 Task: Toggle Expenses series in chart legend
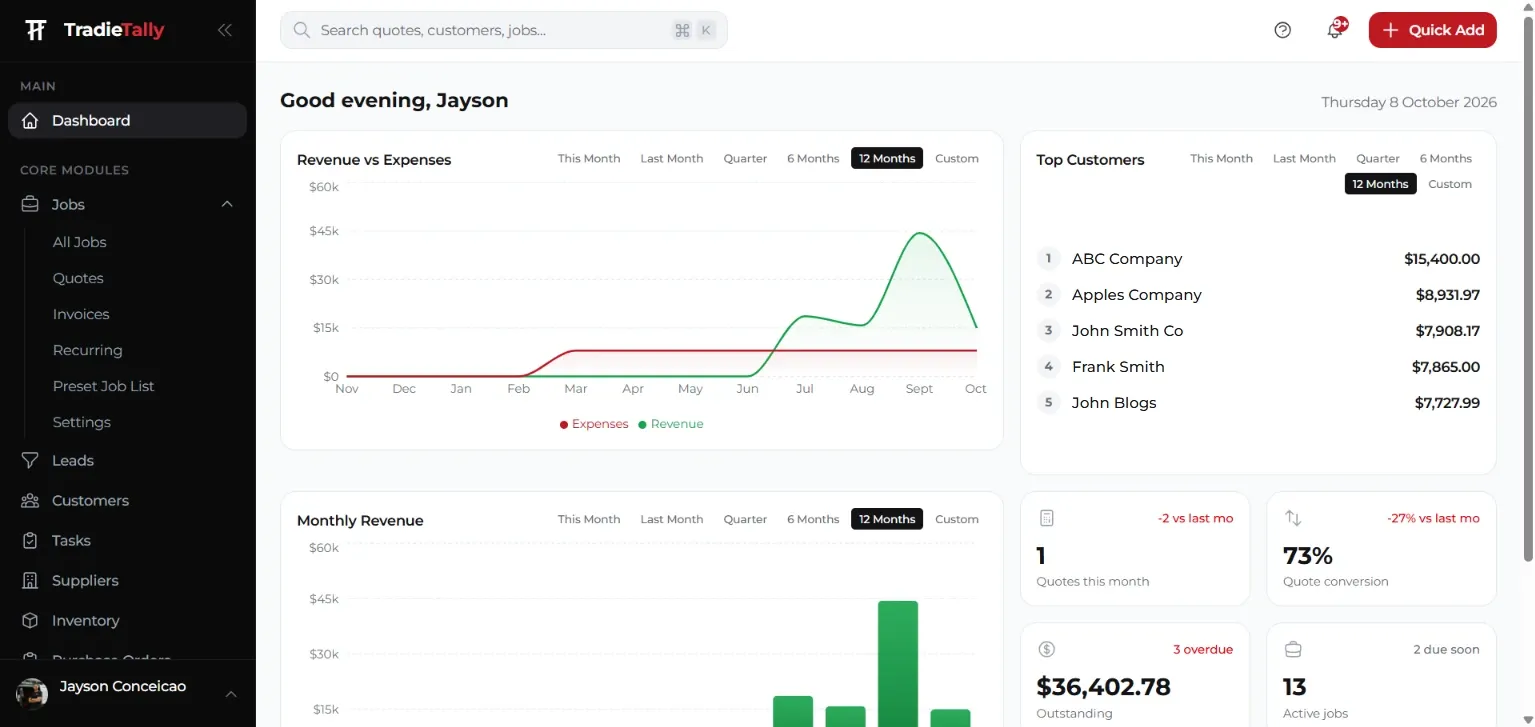tap(594, 424)
